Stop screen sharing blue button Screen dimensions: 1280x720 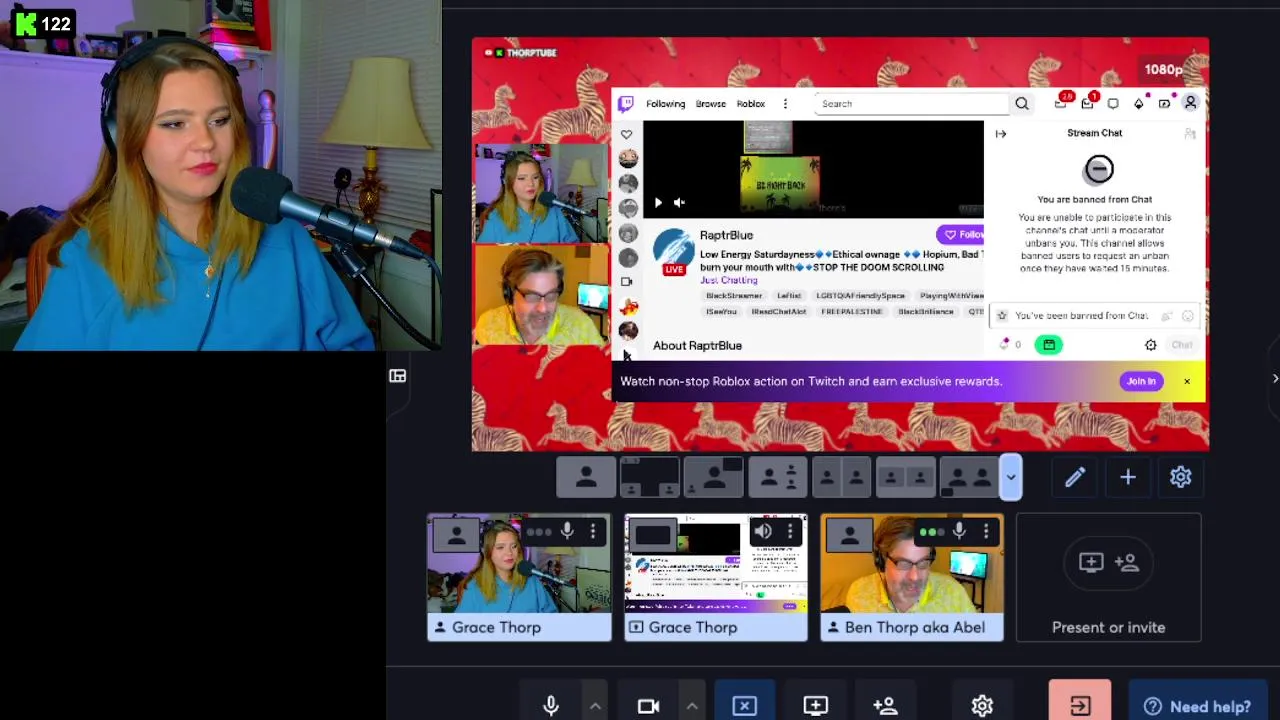[745, 706]
